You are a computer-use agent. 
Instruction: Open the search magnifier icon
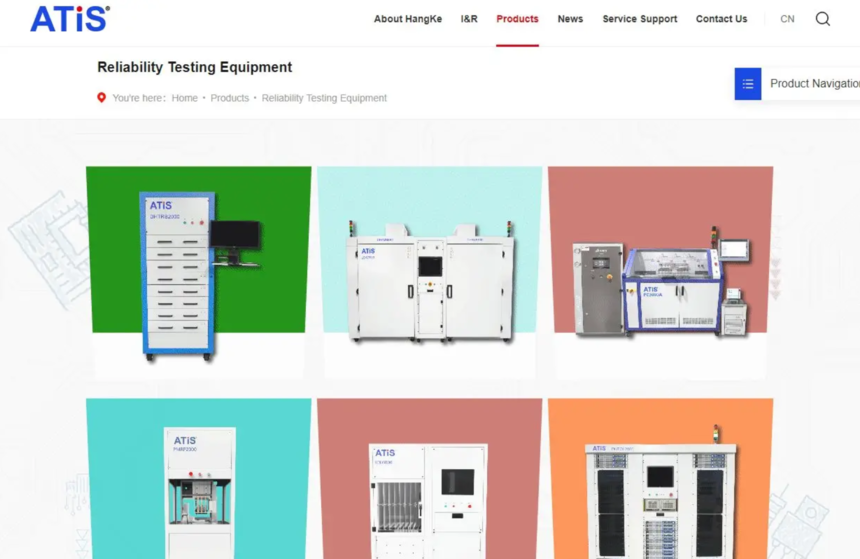(x=822, y=19)
